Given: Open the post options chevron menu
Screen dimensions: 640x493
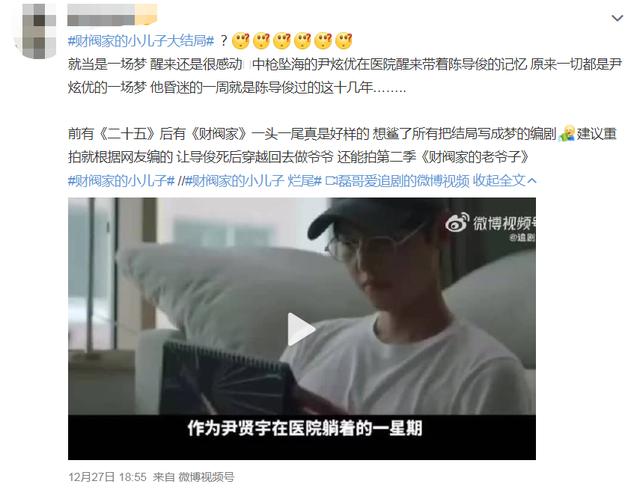Looking at the screenshot, I should (617, 18).
